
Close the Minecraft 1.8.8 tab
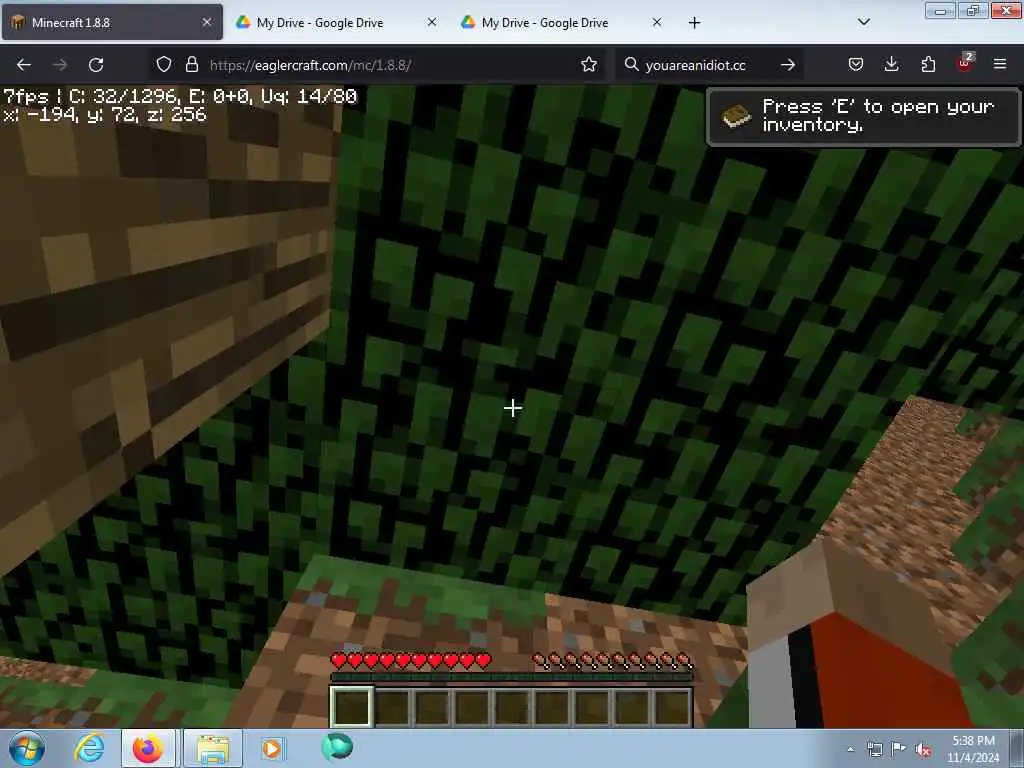coord(206,22)
